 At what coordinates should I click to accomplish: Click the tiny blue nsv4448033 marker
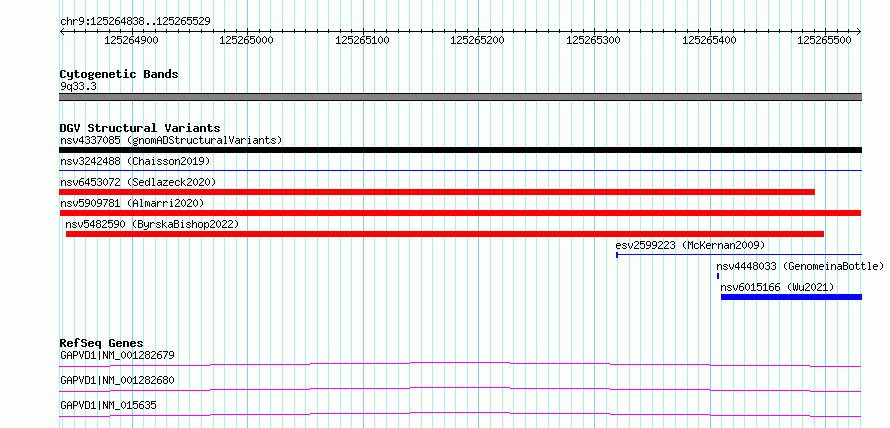718,276
